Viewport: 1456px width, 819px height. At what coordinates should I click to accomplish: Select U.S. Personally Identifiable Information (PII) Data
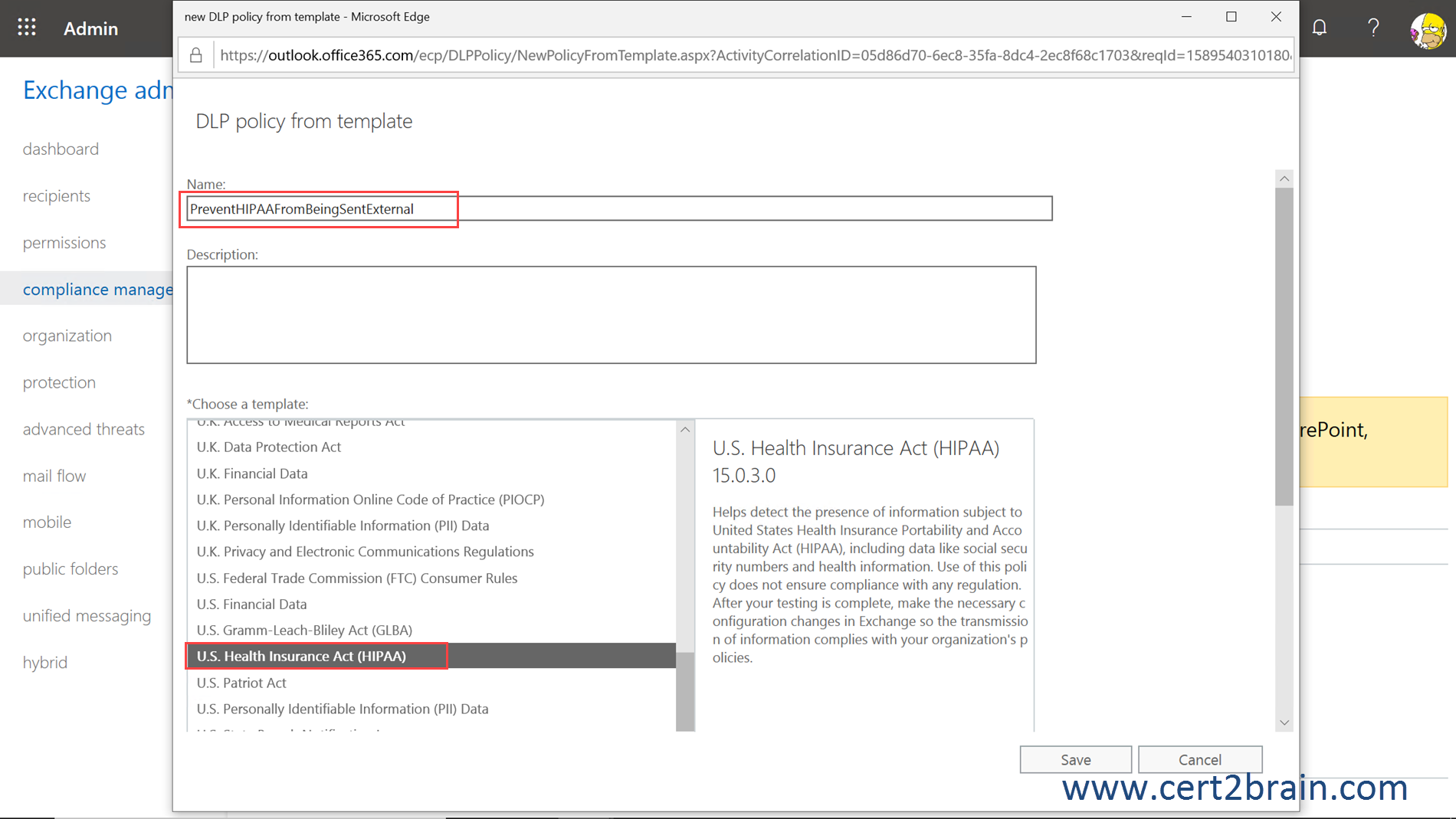click(x=432, y=709)
